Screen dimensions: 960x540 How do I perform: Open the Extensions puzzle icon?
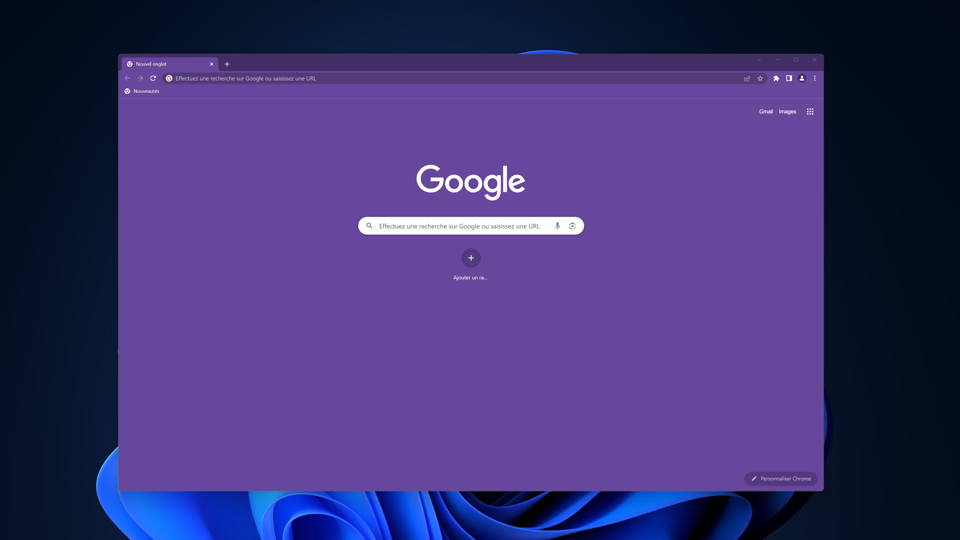pos(776,78)
